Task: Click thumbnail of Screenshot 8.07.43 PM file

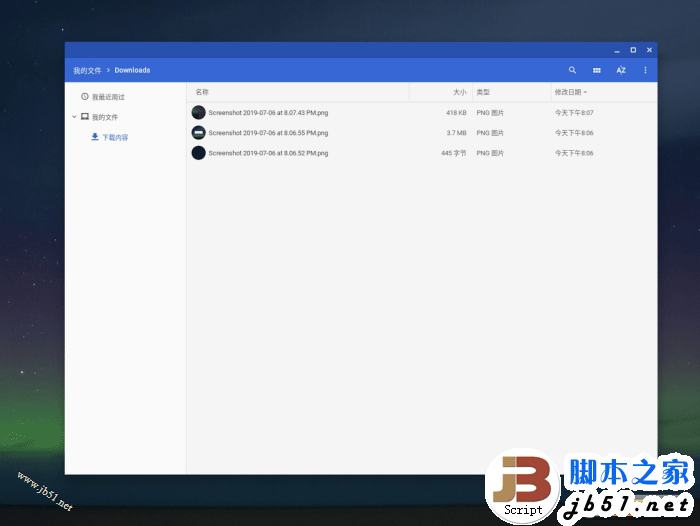Action: click(x=198, y=113)
